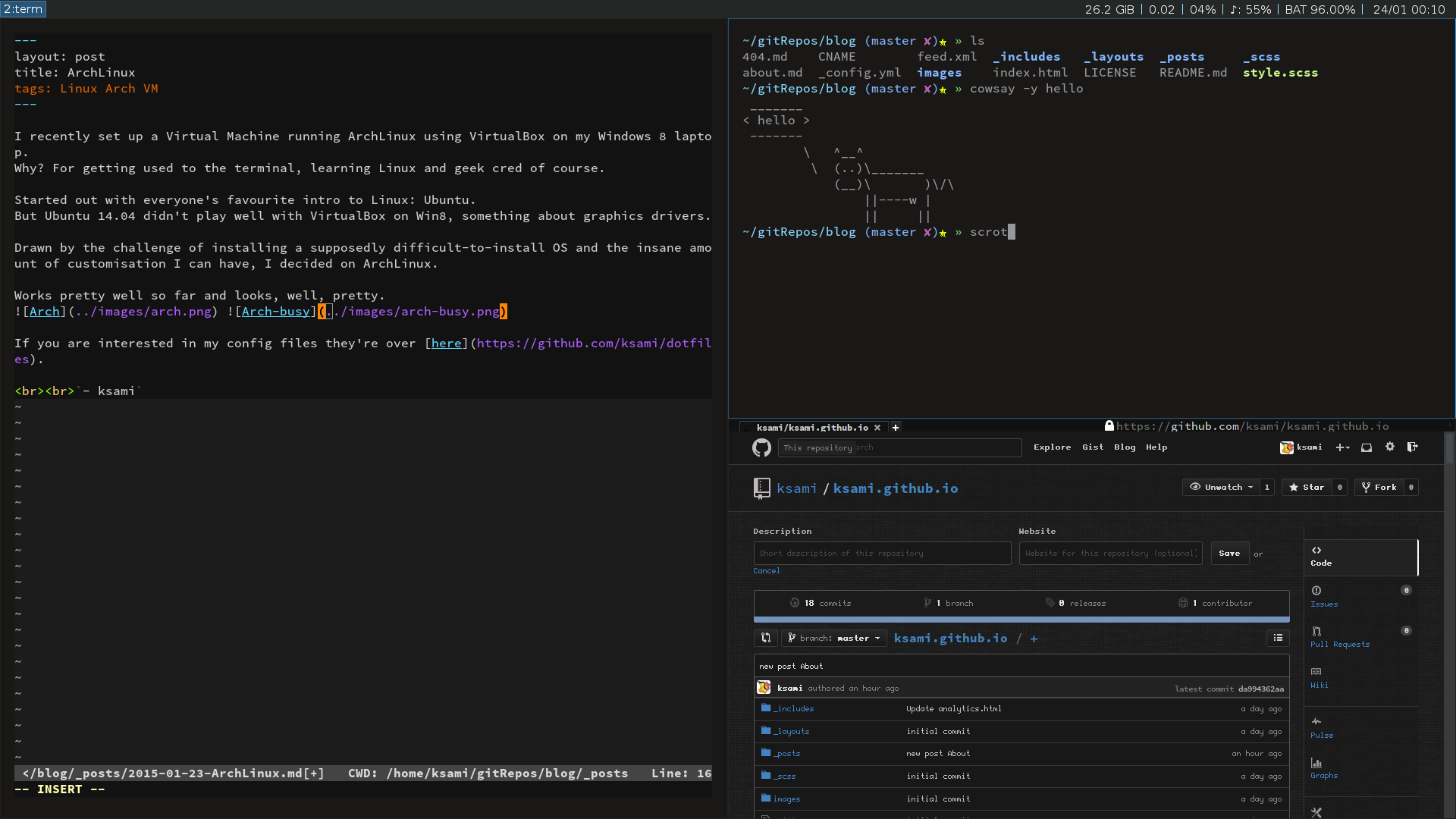Open GitHub account settings gear icon
Screen dimensions: 1456x819
[1390, 447]
